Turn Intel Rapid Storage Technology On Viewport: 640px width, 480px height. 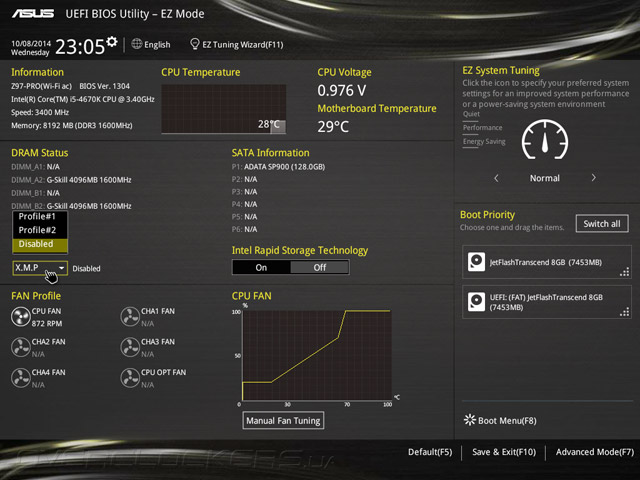[261, 267]
